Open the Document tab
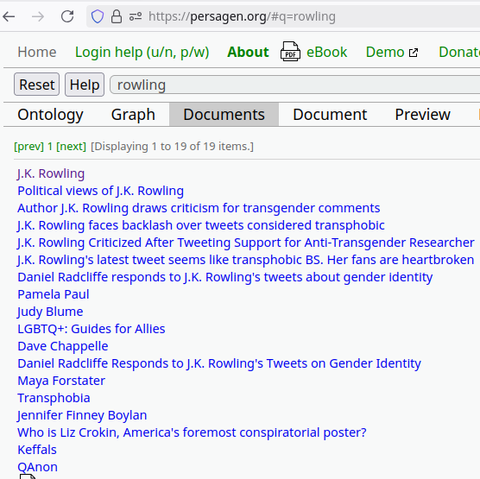480x479 pixels. (330, 115)
